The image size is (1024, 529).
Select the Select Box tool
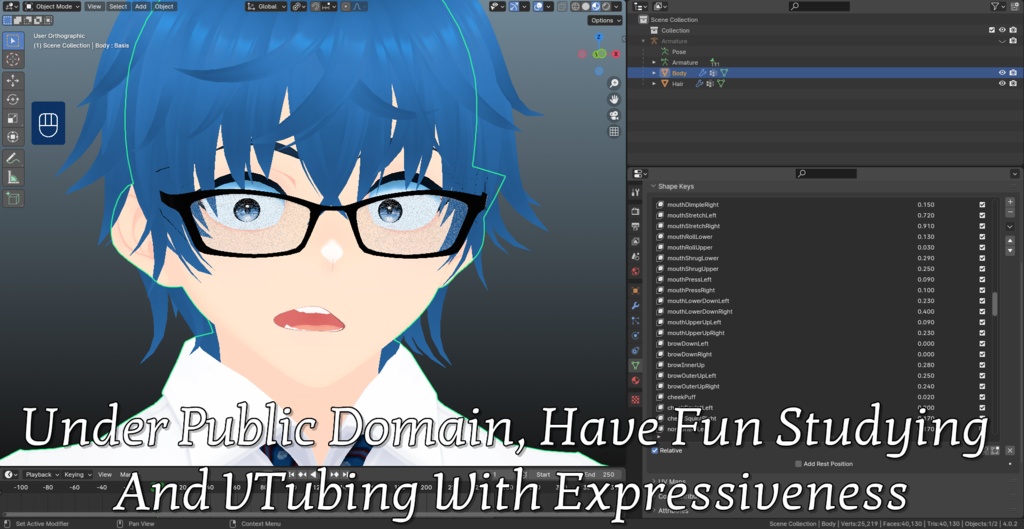13,40
